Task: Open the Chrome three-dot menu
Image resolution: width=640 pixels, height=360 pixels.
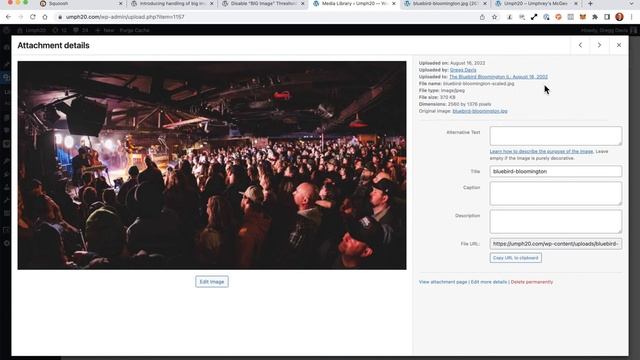Action: pyautogui.click(x=632, y=17)
